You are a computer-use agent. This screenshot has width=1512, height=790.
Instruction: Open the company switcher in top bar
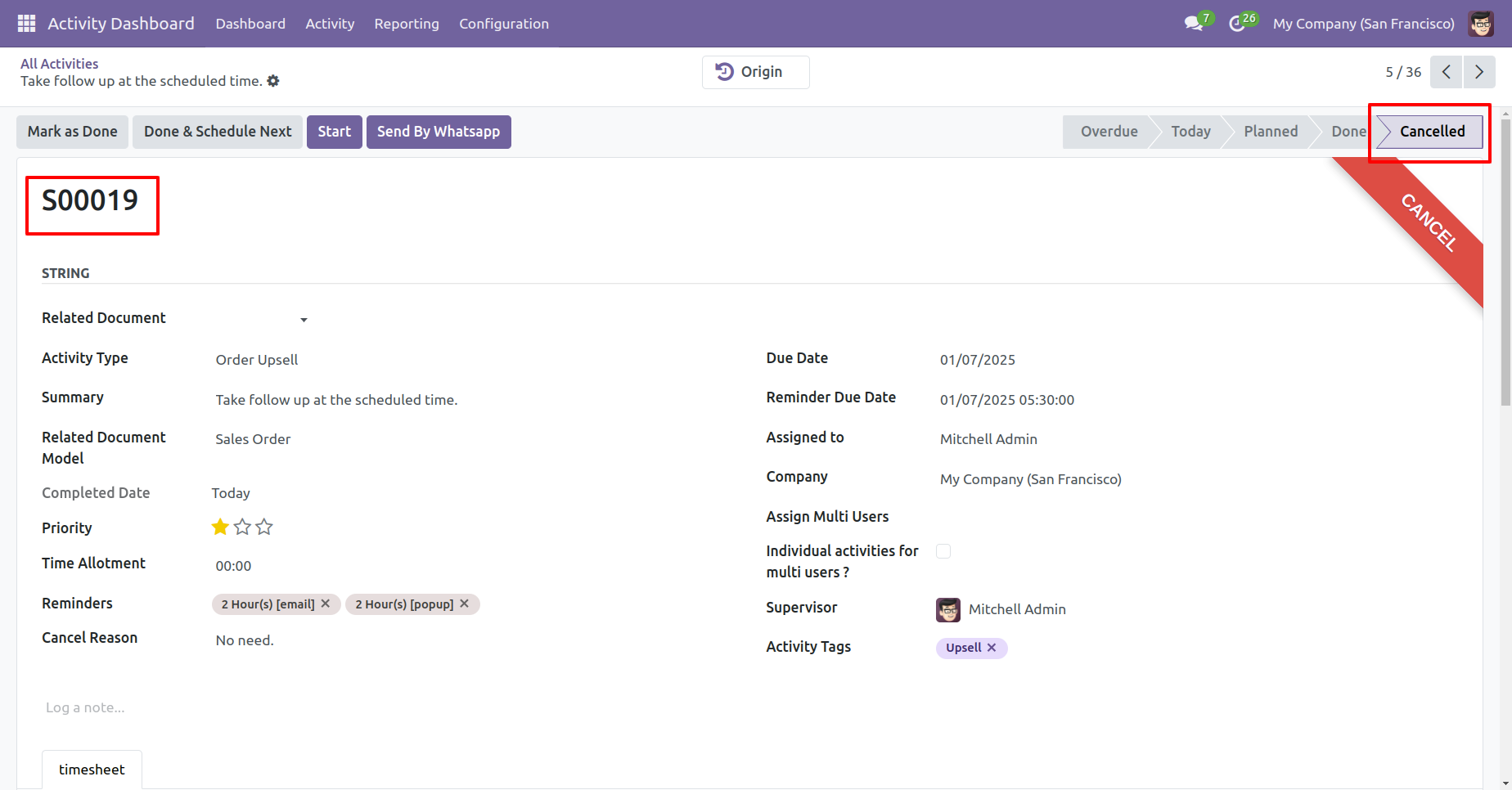pyautogui.click(x=1364, y=24)
